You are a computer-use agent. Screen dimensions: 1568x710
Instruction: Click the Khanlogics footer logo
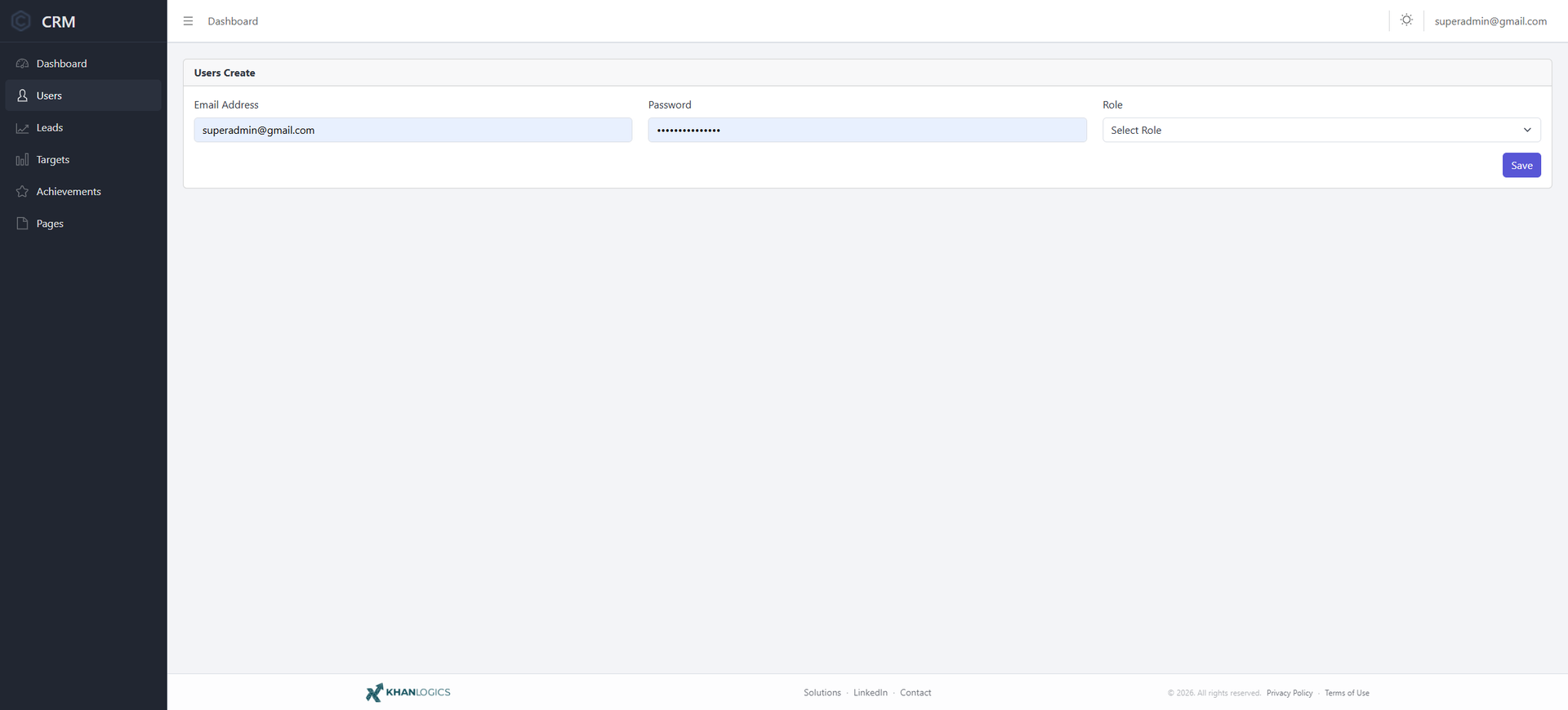(x=408, y=692)
